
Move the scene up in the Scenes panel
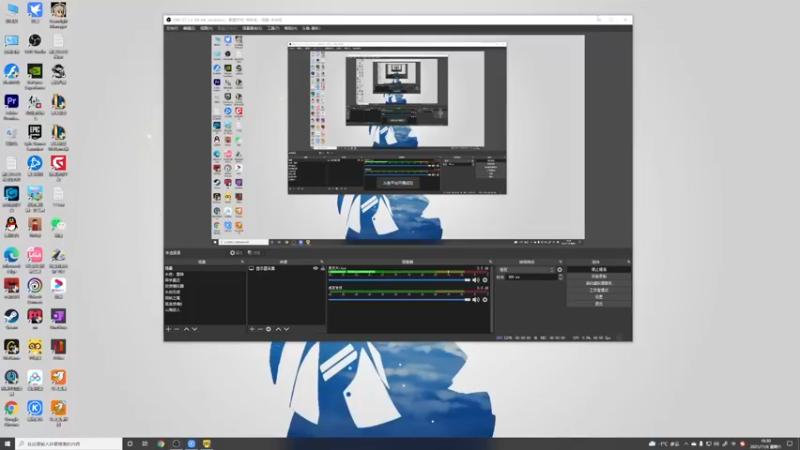(x=186, y=329)
